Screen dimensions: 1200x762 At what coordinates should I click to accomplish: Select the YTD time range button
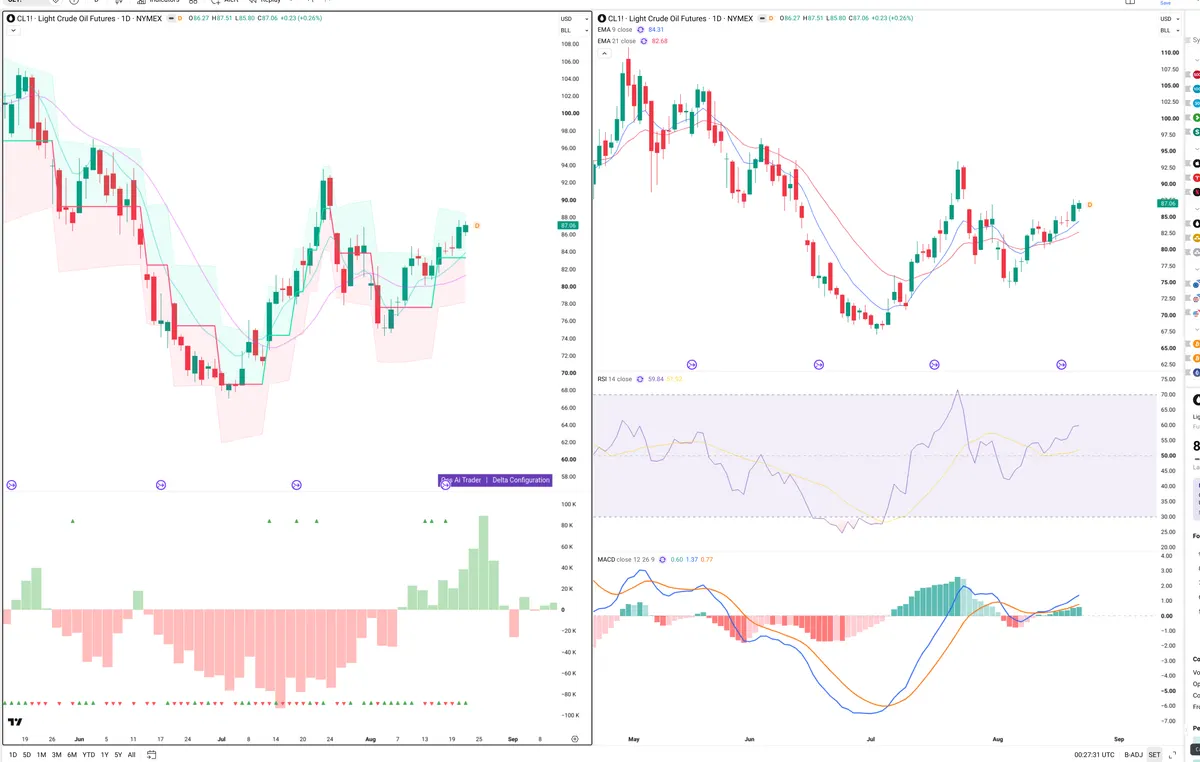point(89,755)
